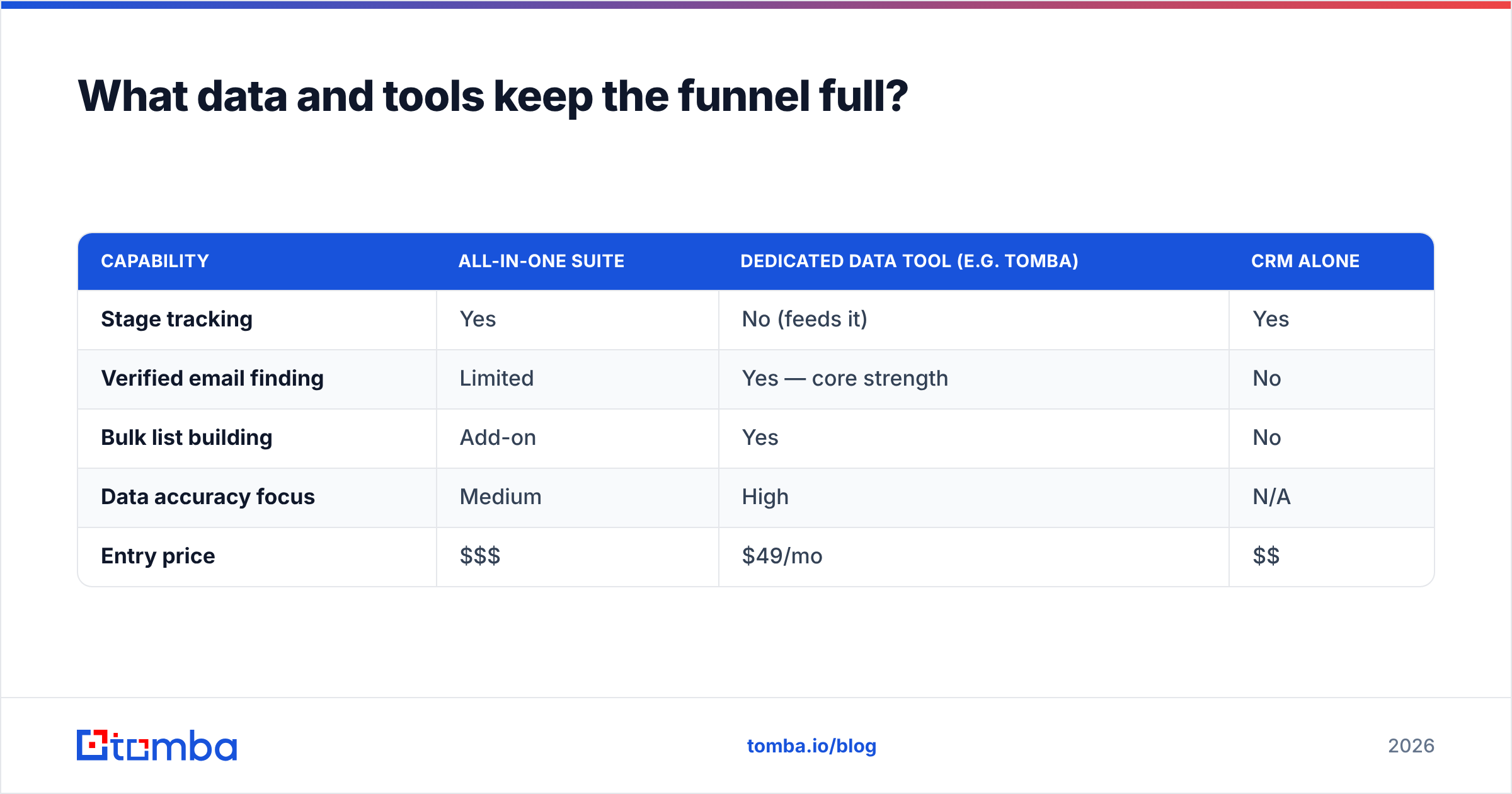Click the CAPABILITY column header
Viewport: 1512px width, 794px height.
(x=155, y=261)
